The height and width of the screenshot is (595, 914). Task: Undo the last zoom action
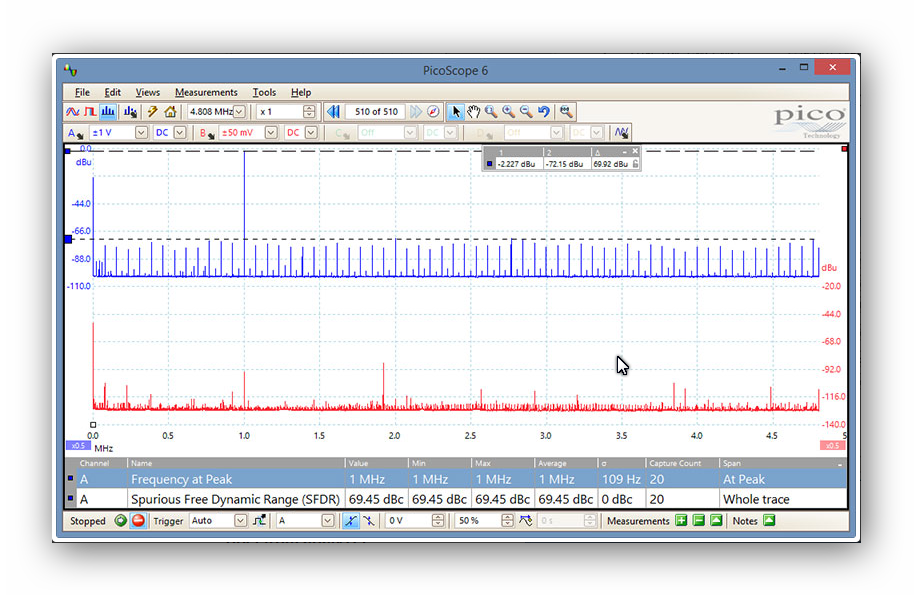tap(543, 111)
